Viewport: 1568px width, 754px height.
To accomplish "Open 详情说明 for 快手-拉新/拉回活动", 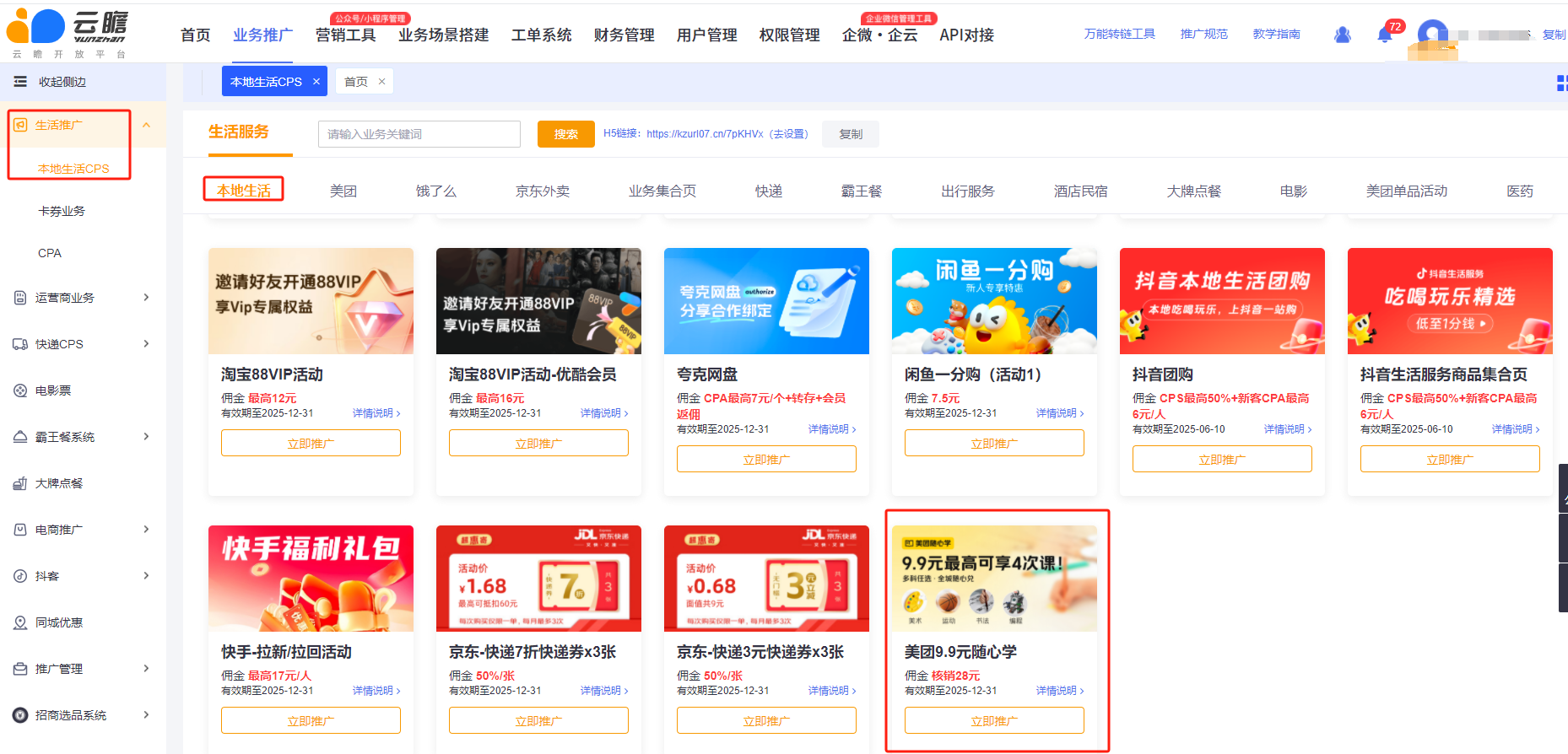I will click(376, 691).
